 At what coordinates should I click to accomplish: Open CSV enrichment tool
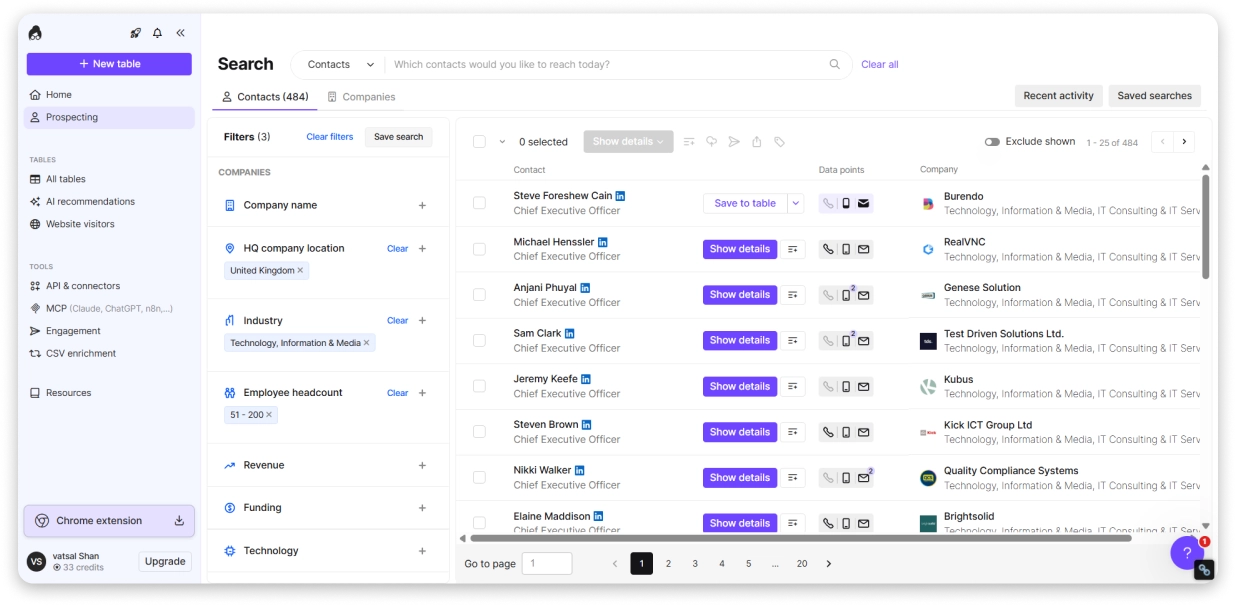click(x=109, y=353)
